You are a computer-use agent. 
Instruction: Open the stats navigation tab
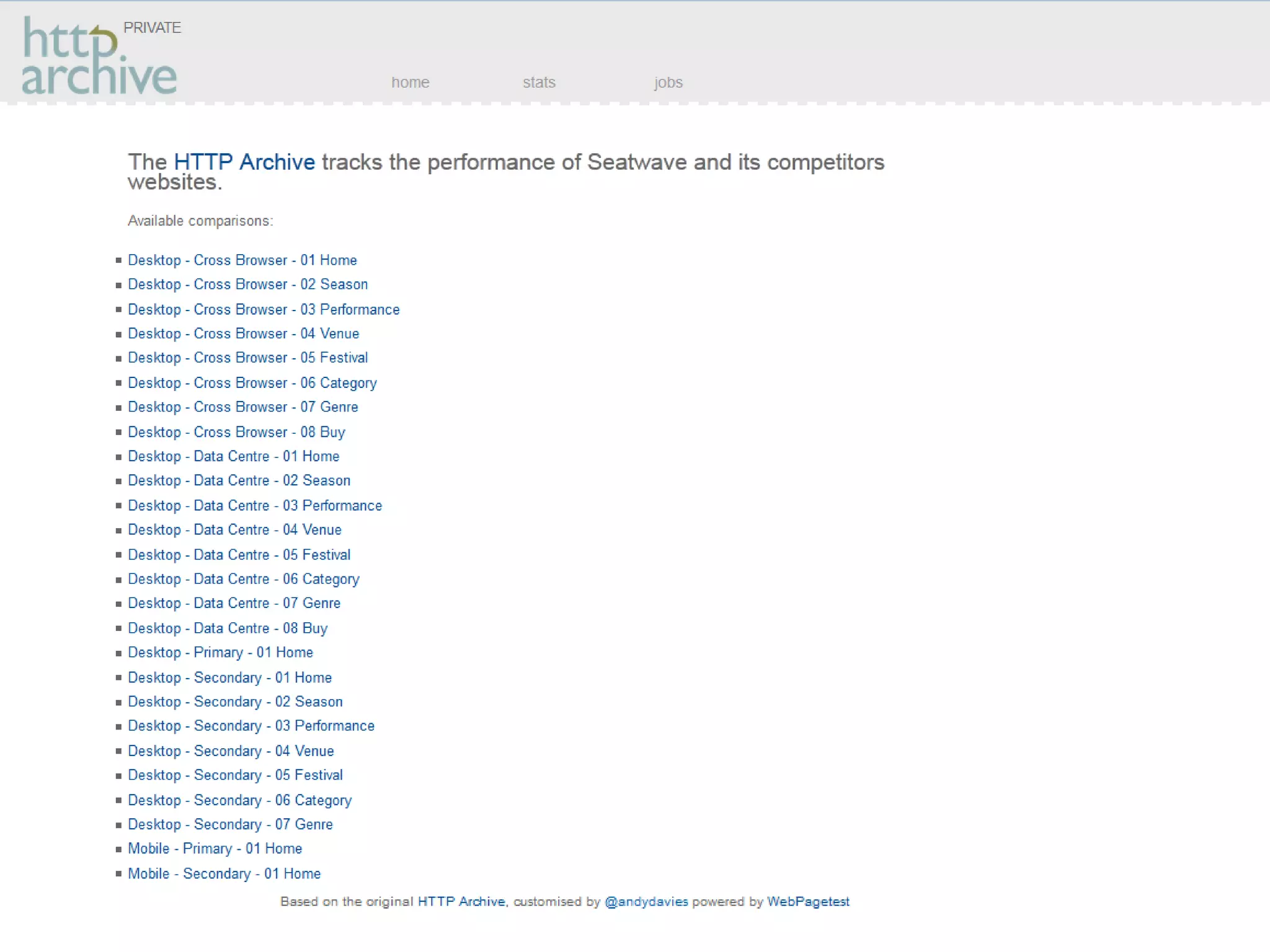539,82
